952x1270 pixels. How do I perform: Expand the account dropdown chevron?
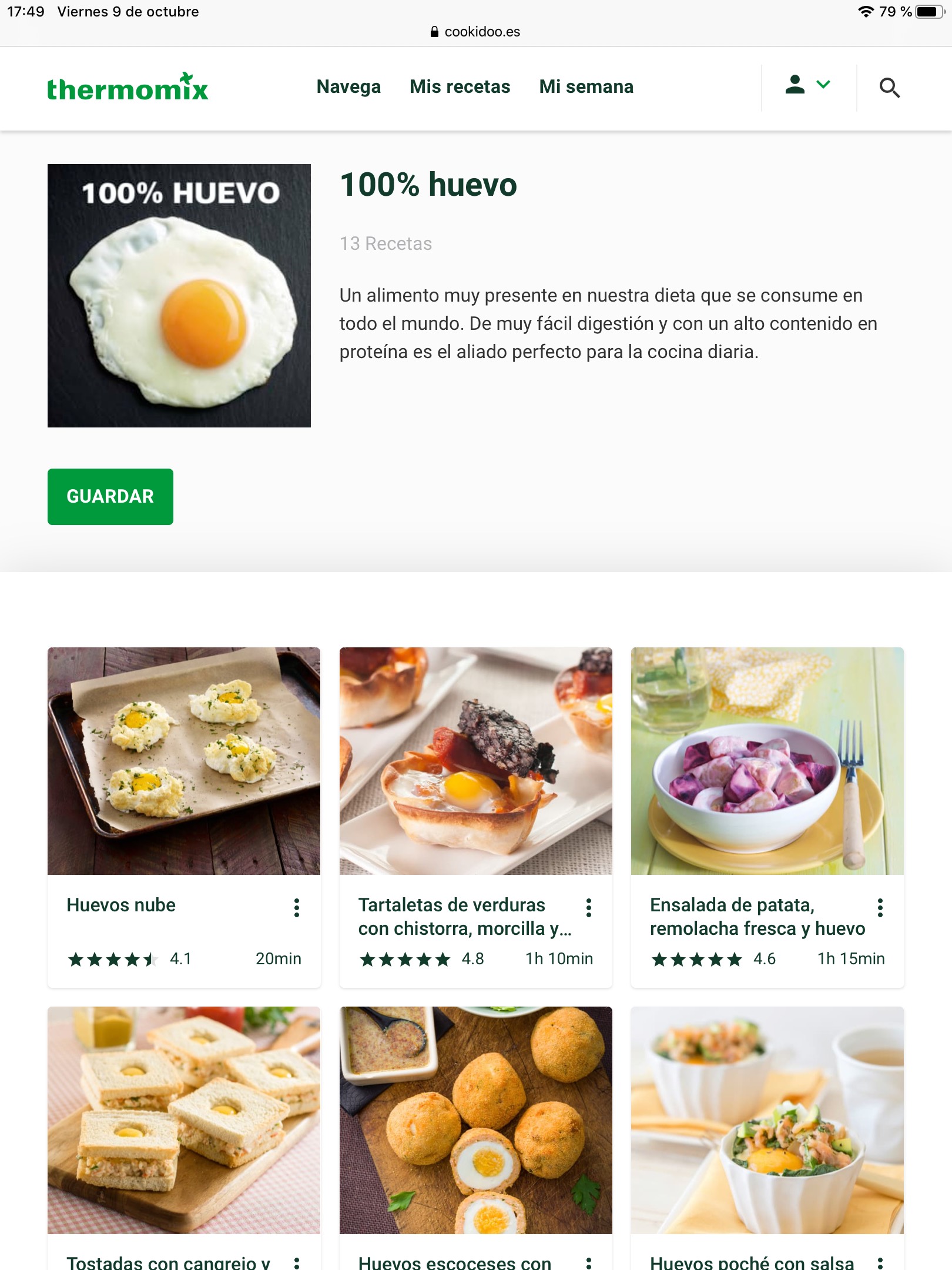(823, 85)
